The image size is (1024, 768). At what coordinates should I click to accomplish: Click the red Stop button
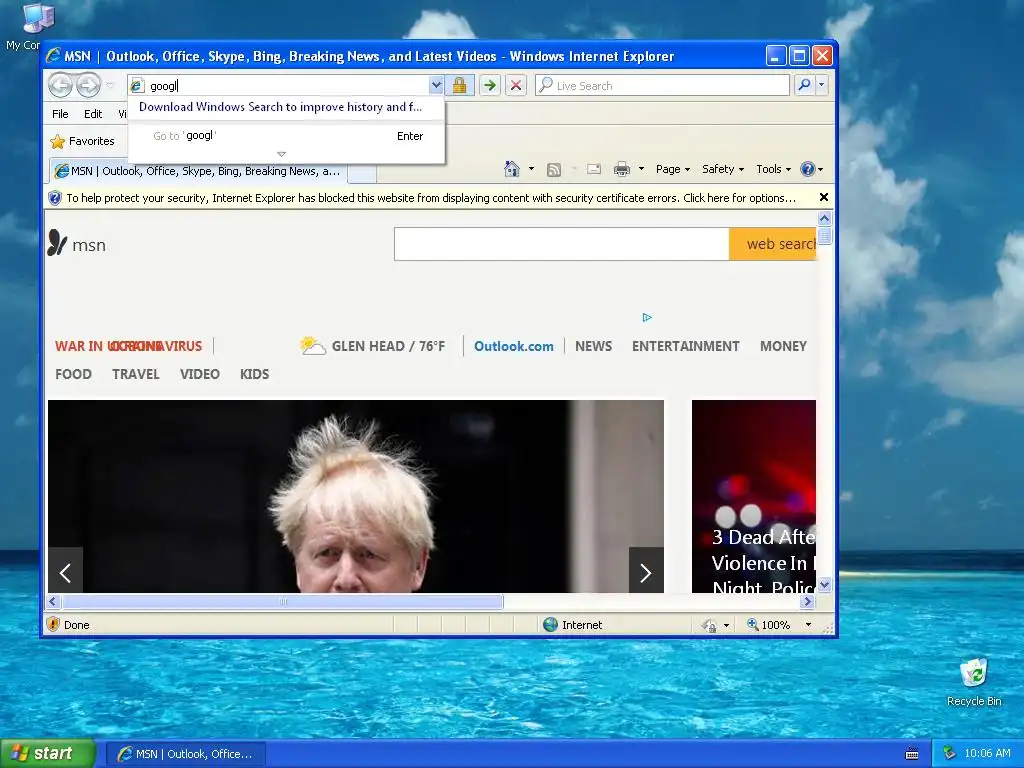coord(516,86)
